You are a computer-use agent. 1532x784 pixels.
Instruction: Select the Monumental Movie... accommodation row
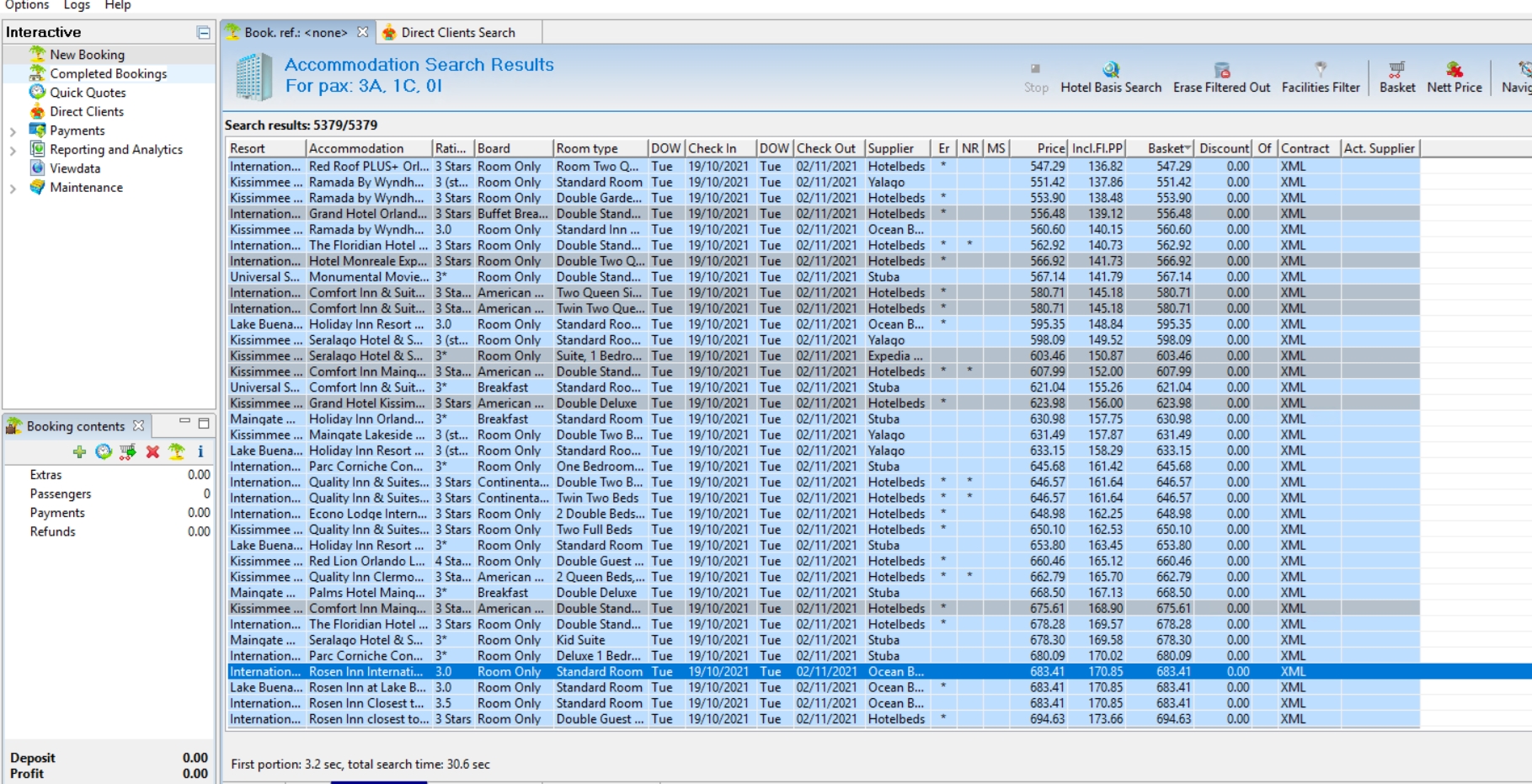coord(823,277)
